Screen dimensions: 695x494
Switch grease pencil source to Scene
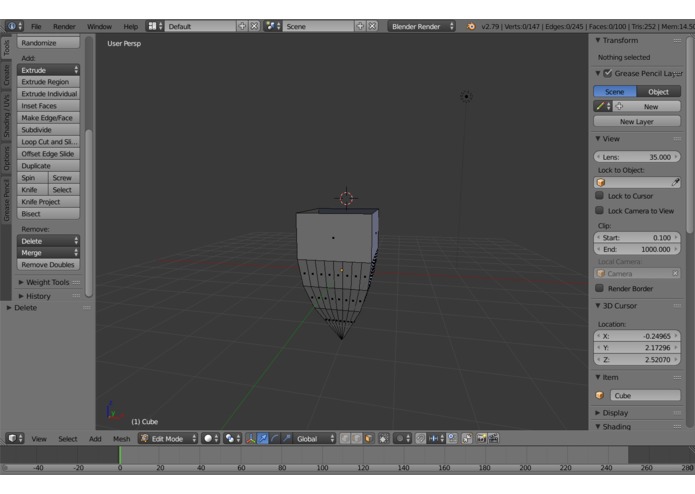tap(615, 91)
